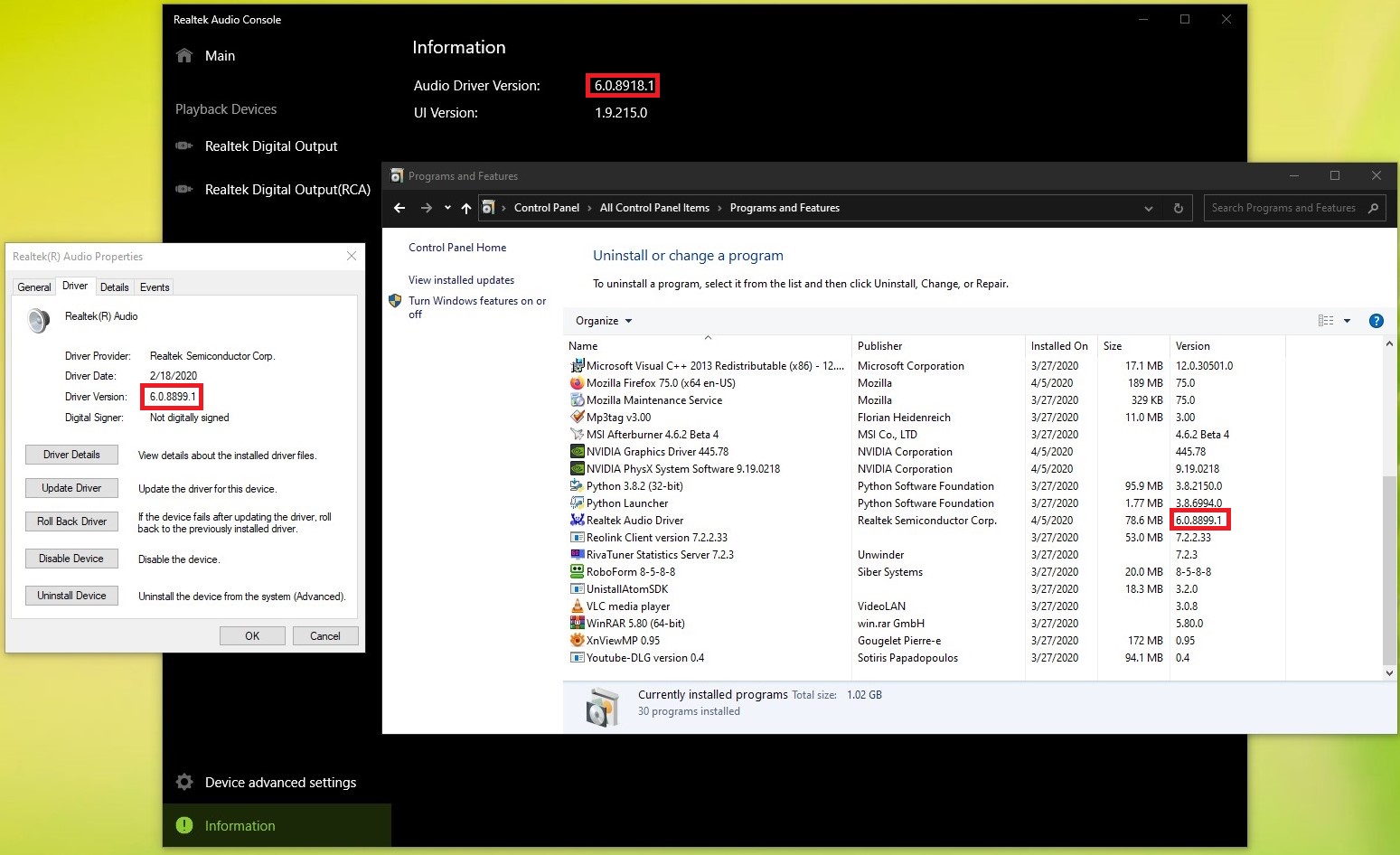Click the Update Driver button
The width and height of the screenshot is (1400, 855).
(x=71, y=488)
